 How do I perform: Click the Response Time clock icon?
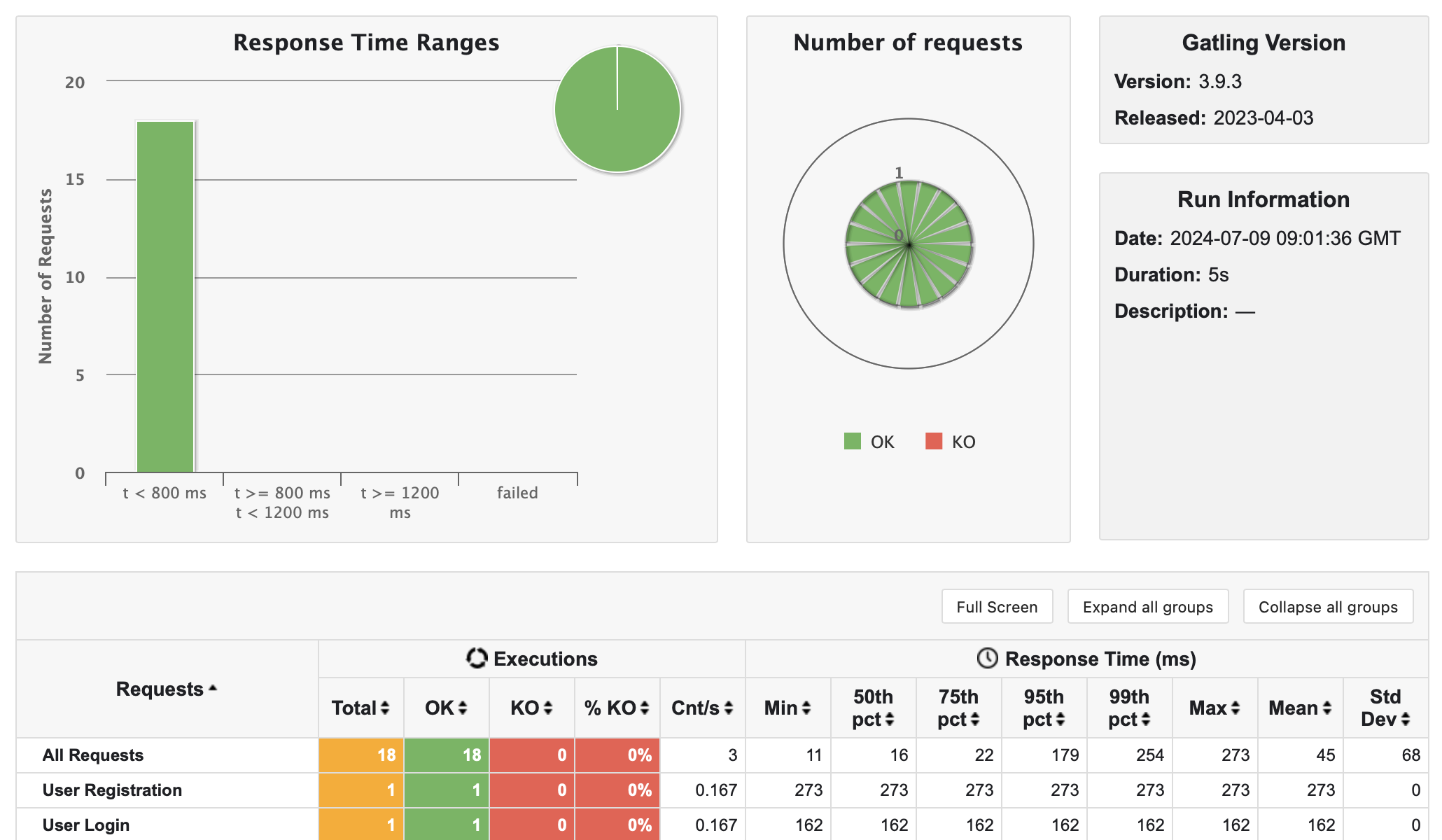pos(987,658)
